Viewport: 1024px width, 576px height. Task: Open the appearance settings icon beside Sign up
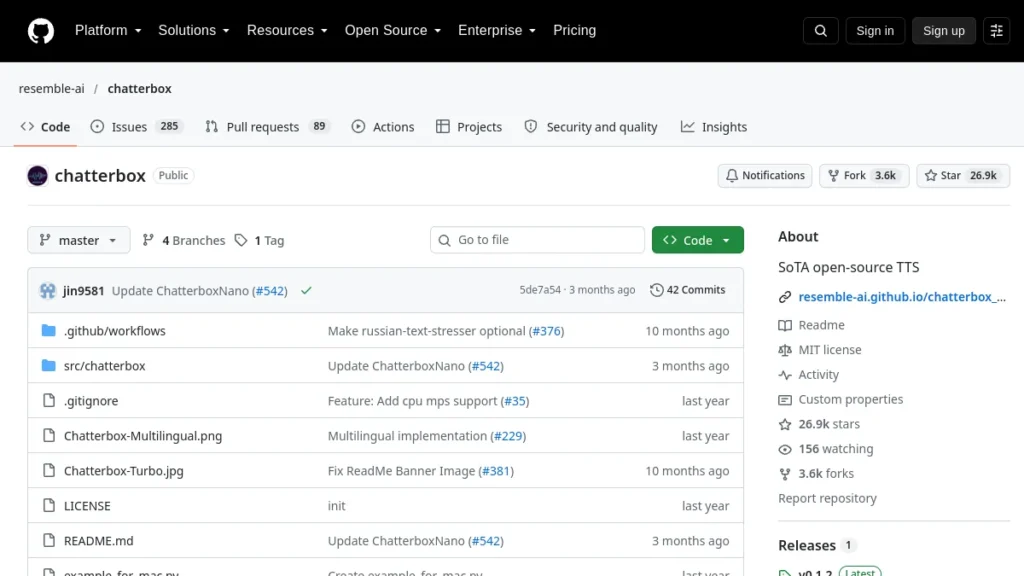coord(997,31)
